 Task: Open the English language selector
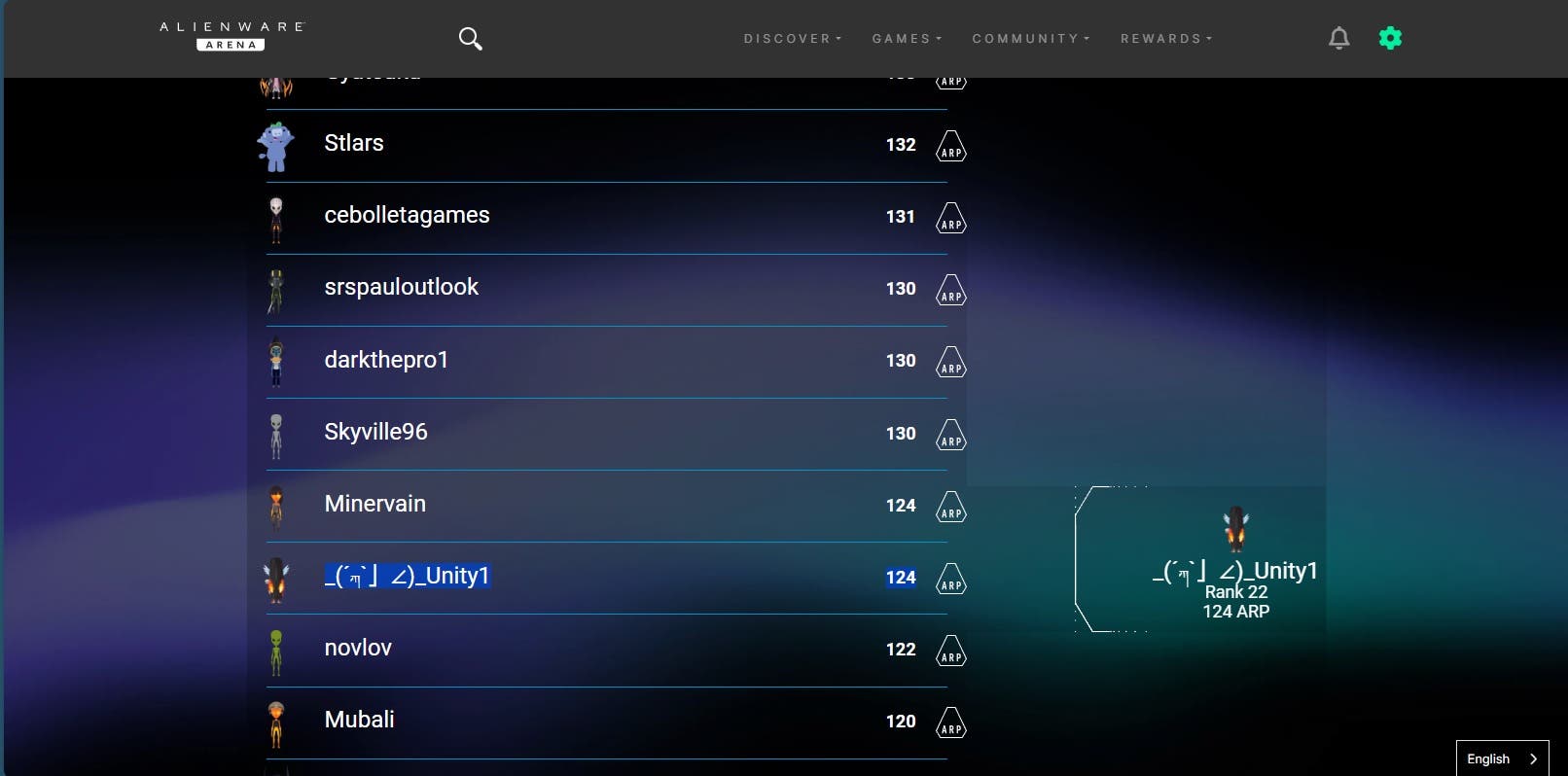point(1501,758)
